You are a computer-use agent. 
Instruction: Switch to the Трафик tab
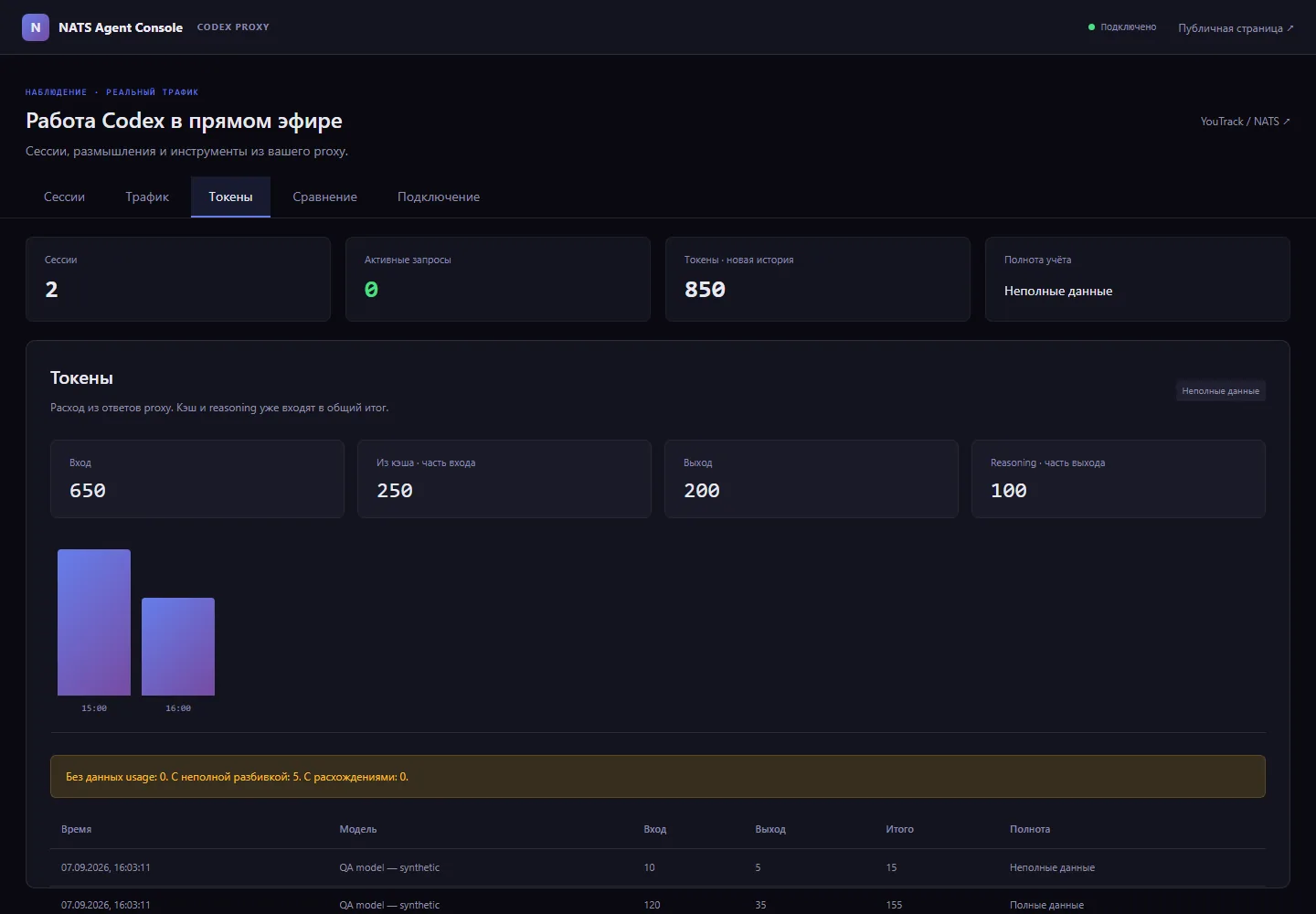click(147, 197)
